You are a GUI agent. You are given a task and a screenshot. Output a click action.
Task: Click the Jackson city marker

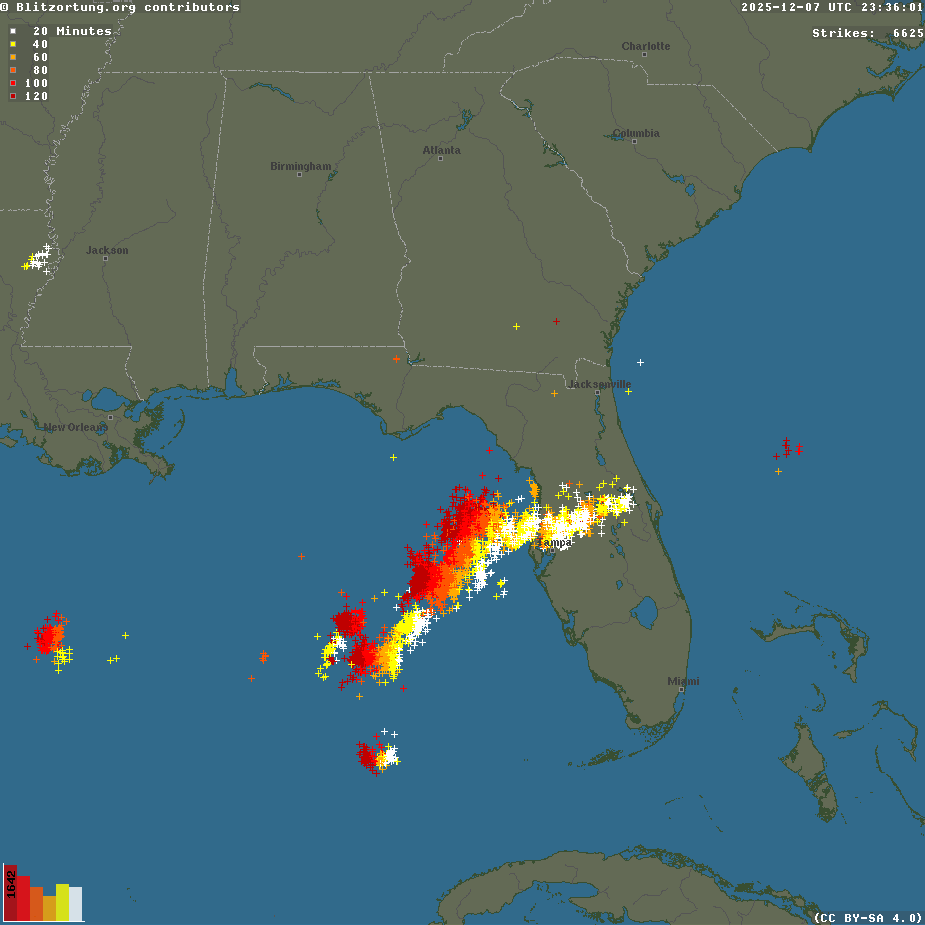click(x=105, y=257)
